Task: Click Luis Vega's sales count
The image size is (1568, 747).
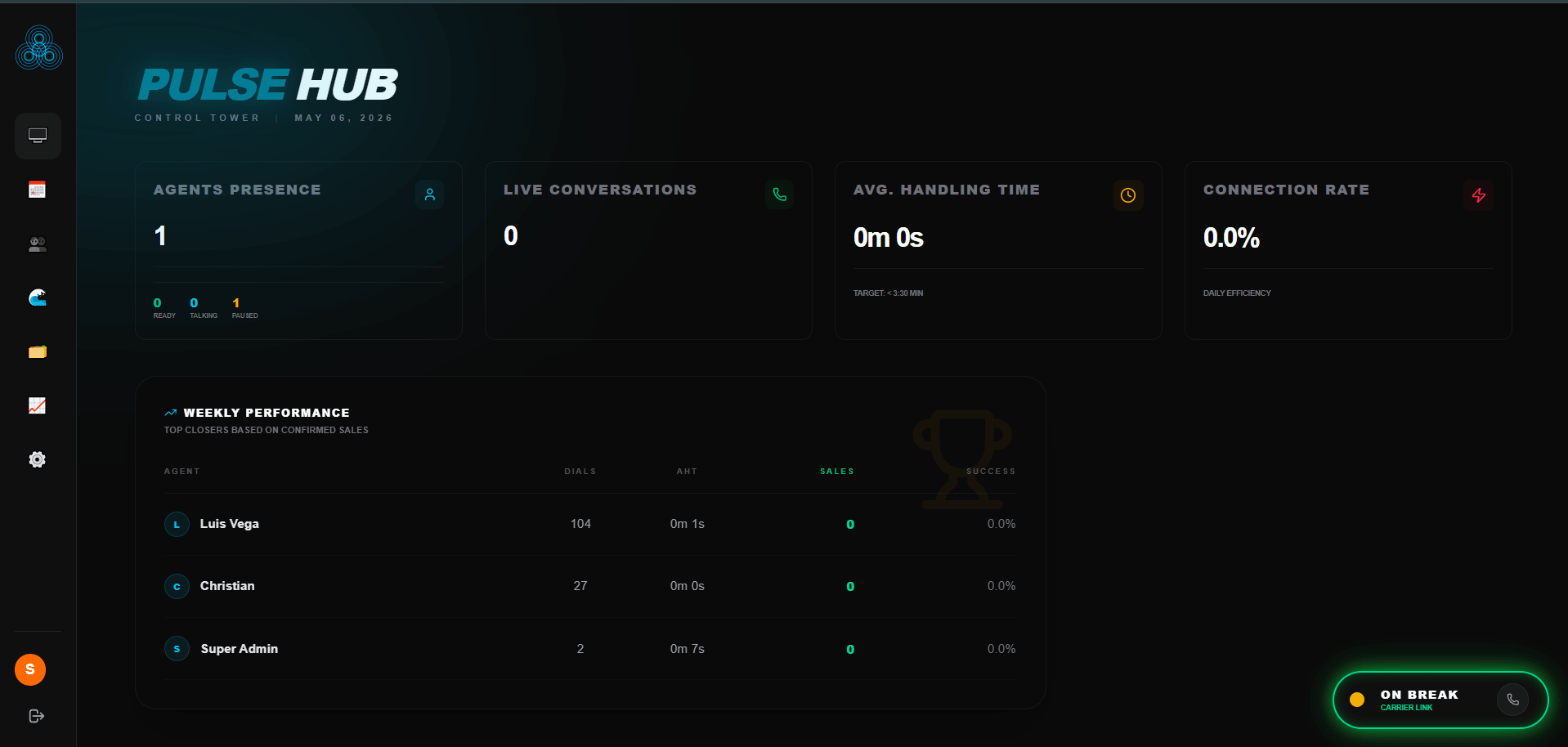Action: point(850,525)
